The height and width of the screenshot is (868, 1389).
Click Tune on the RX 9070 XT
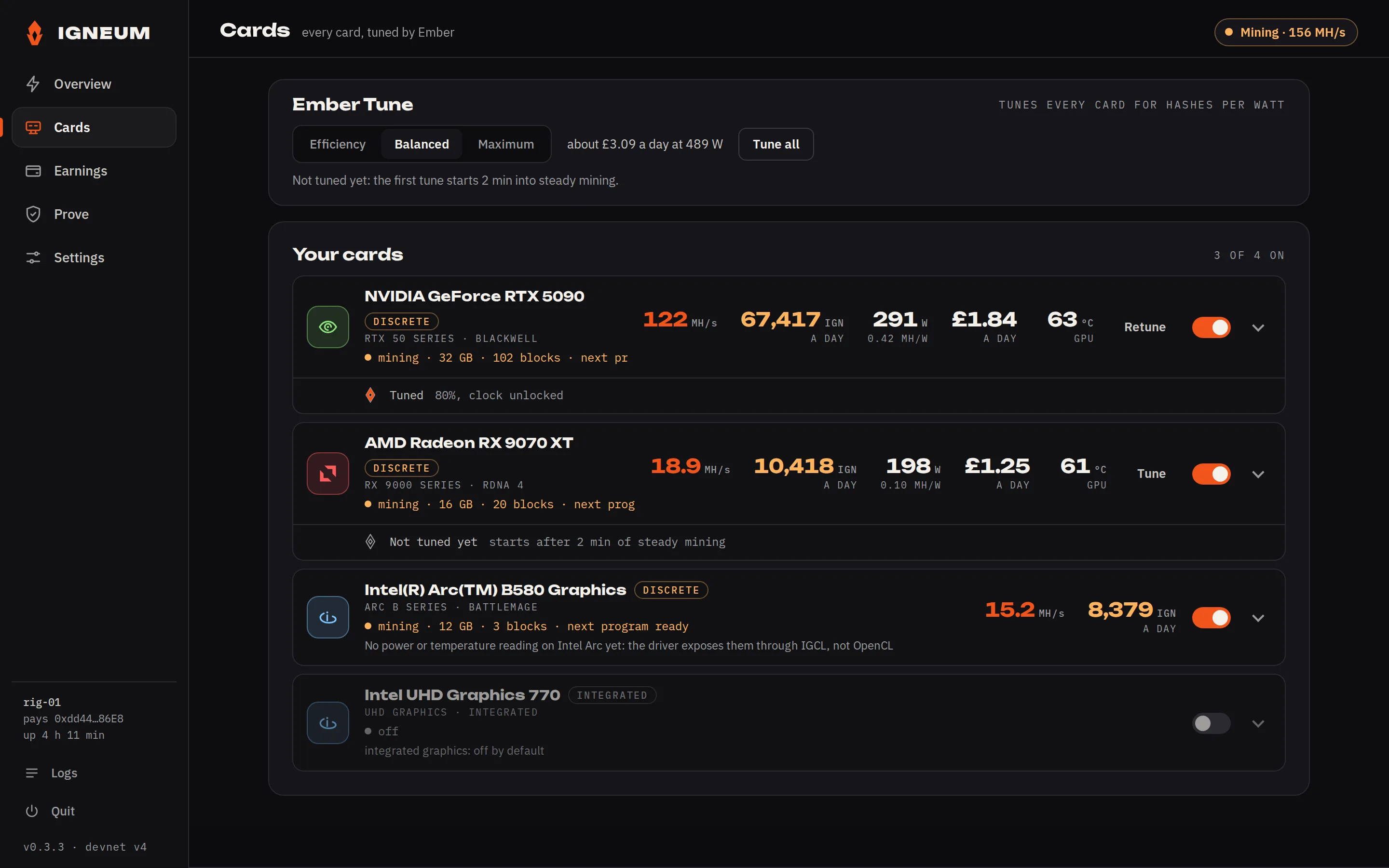coord(1151,474)
